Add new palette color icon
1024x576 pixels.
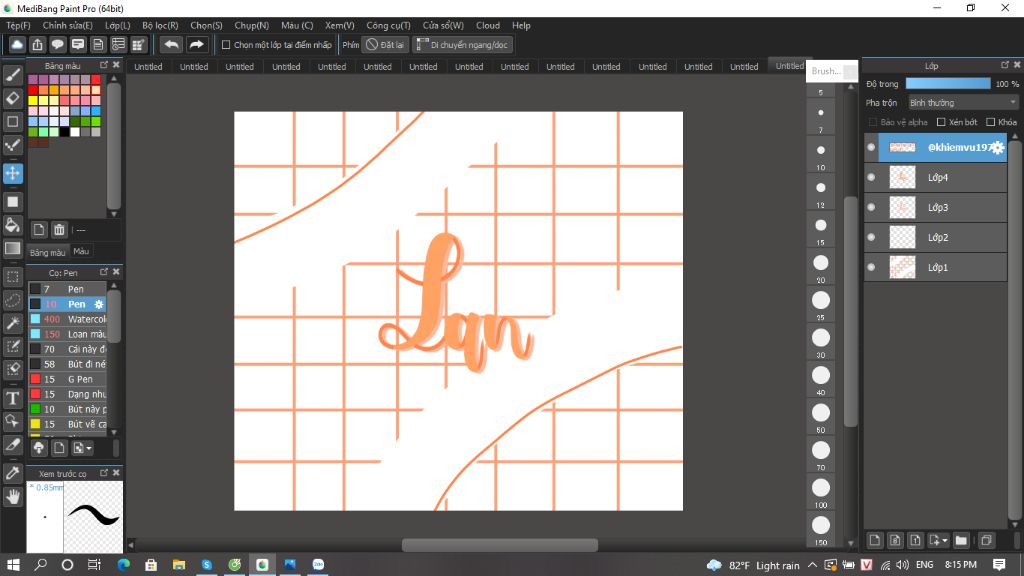[39, 230]
